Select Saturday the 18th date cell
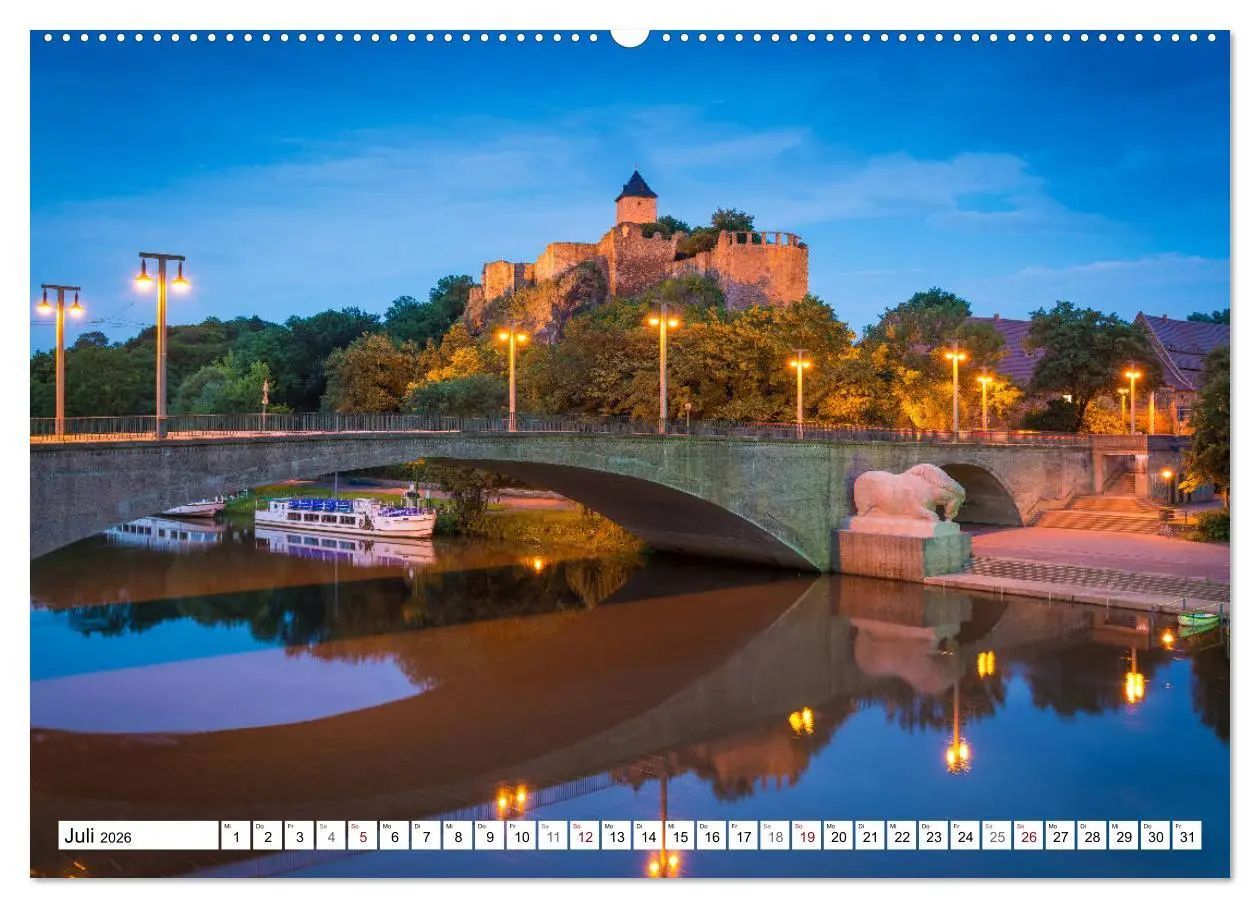The height and width of the screenshot is (908, 1260). 774,836
